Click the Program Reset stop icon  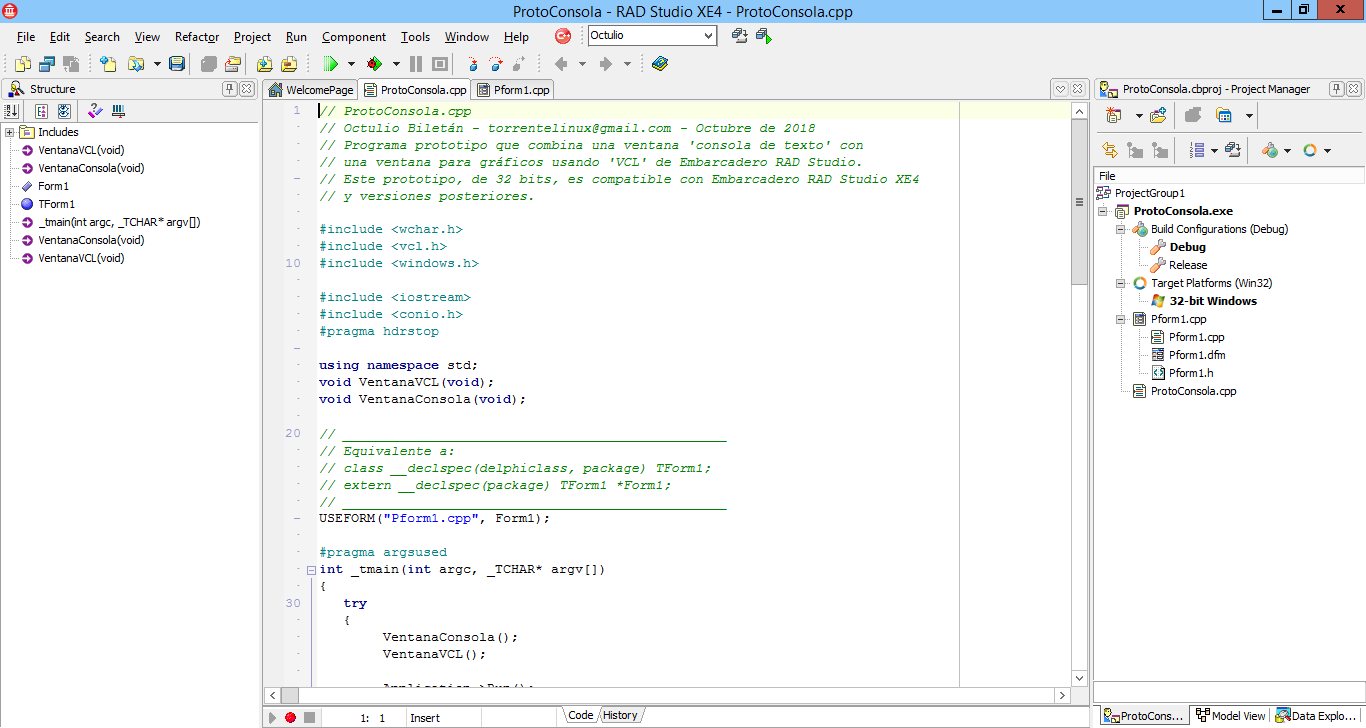point(440,64)
